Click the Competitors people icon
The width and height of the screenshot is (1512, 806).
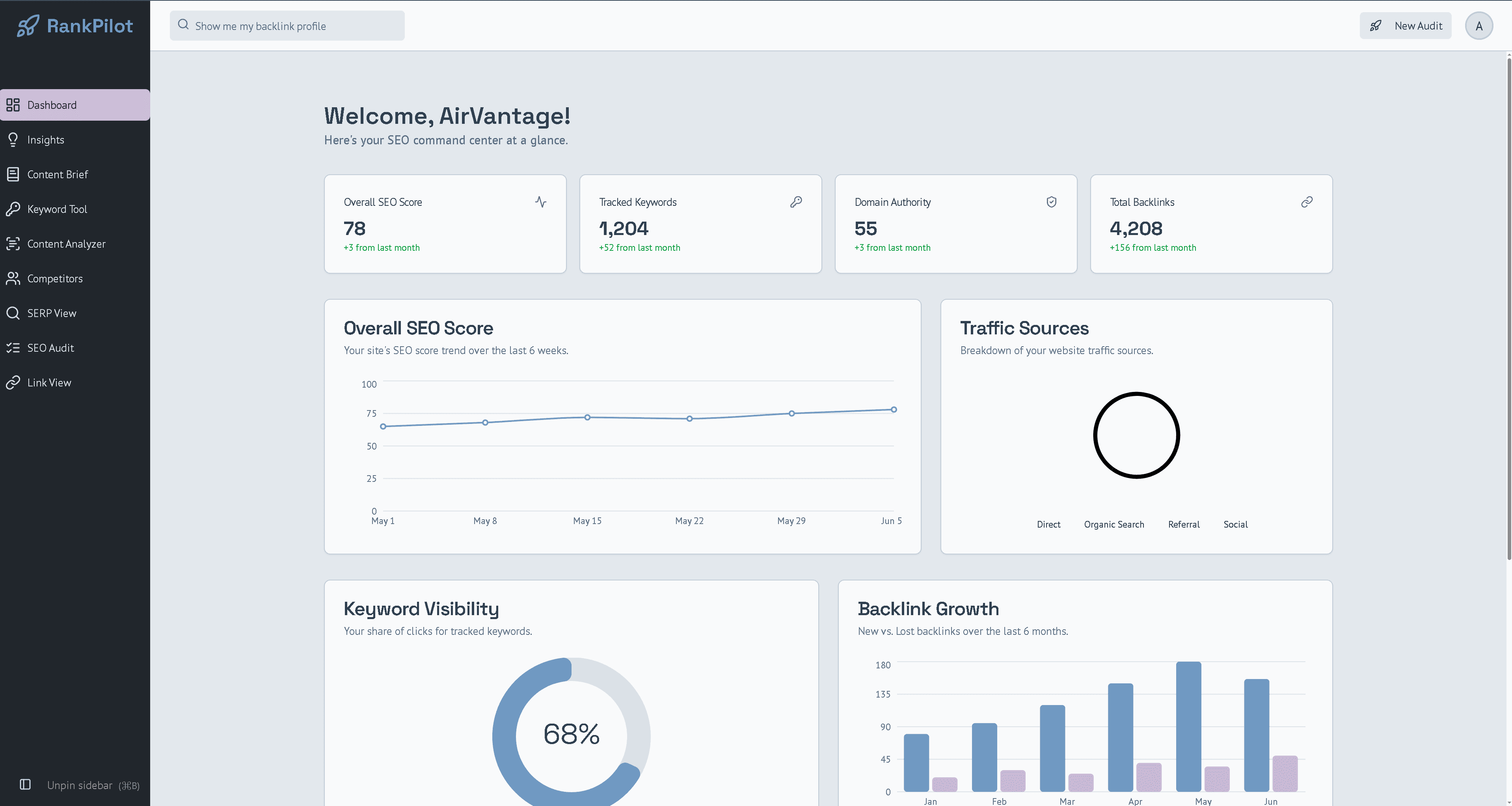point(13,278)
